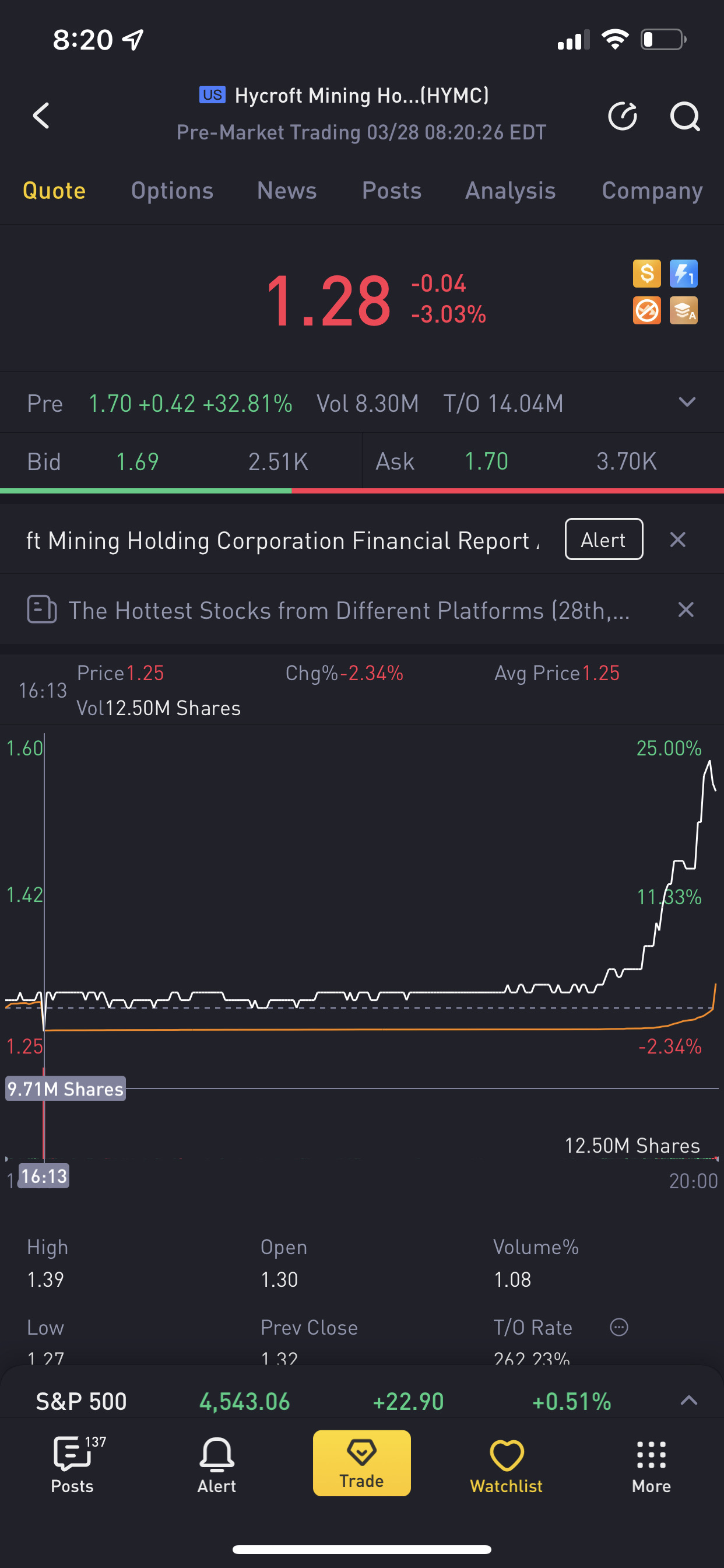Tap the orange no-shorting badge icon
Image resolution: width=724 pixels, height=1568 pixels.
pos(646,310)
